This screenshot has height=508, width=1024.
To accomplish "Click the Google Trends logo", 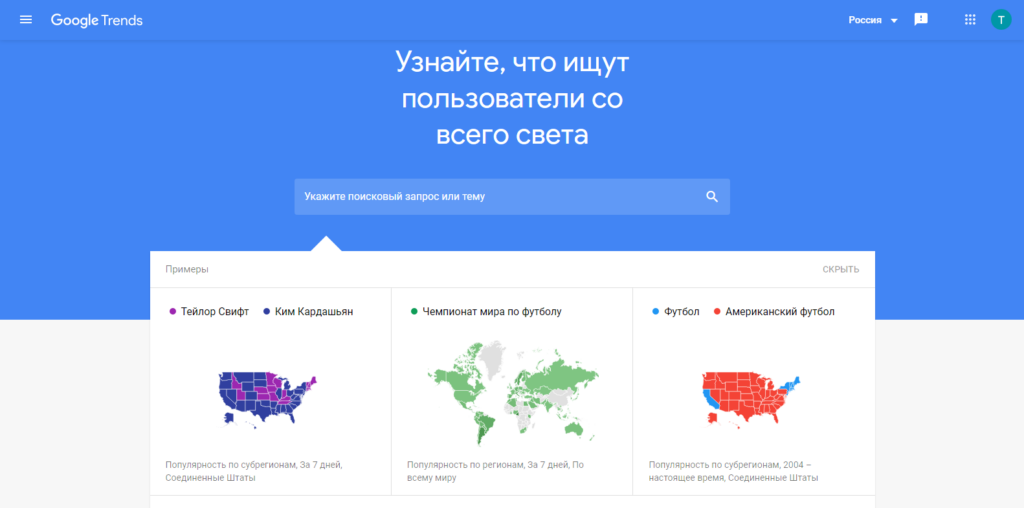I will [97, 20].
